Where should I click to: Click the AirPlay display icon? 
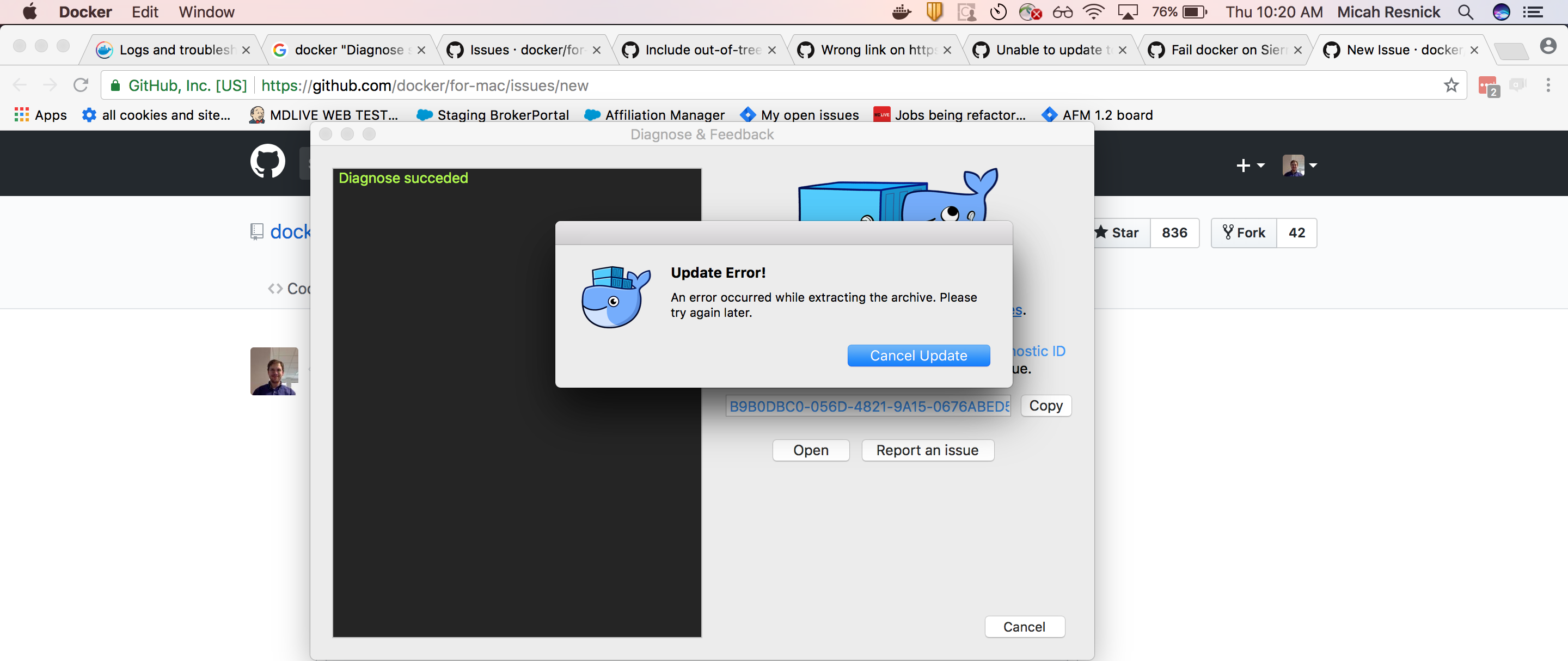tap(1128, 12)
